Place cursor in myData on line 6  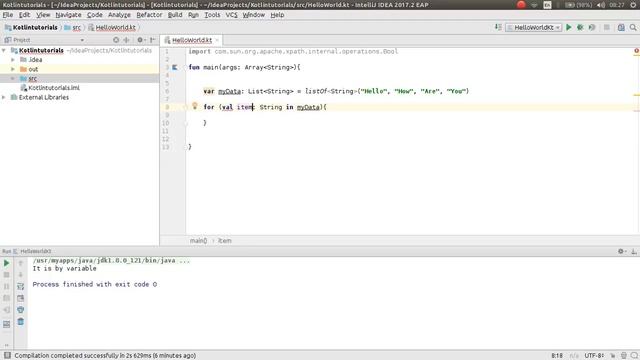pyautogui.click(x=229, y=91)
